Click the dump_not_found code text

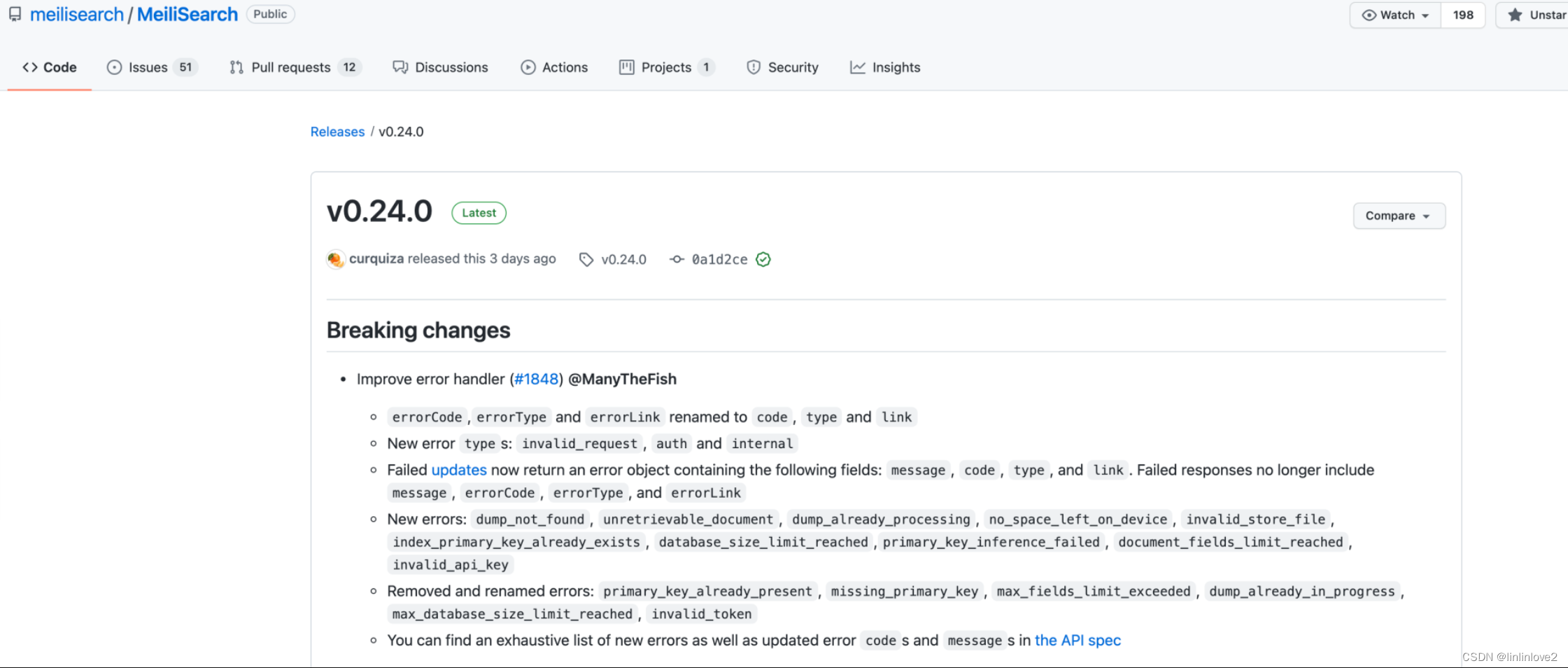[x=530, y=520]
